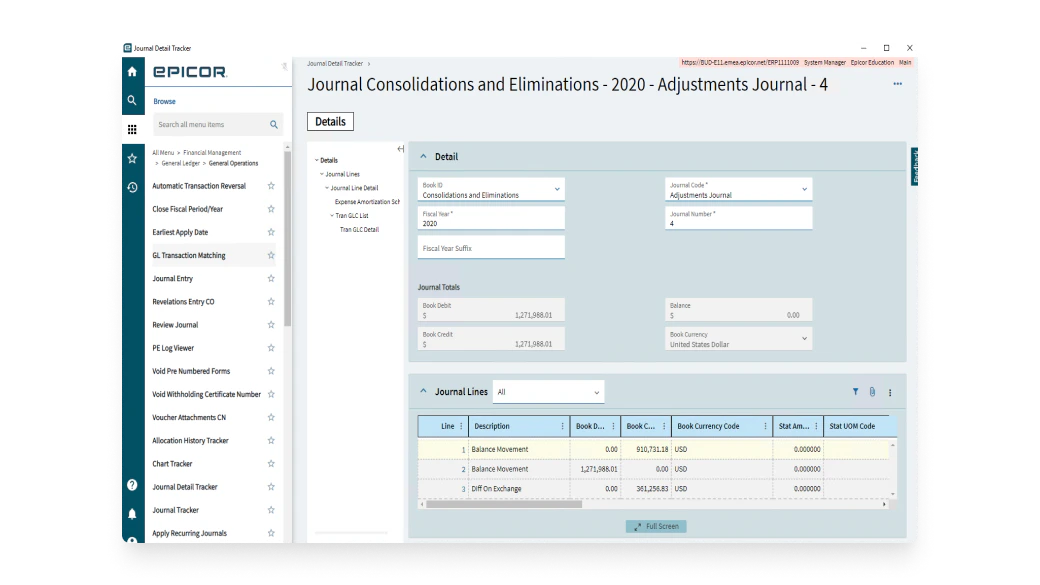The height and width of the screenshot is (585, 1040).
Task: Click Journal Detail Tracker breadcrumb at top
Action: 335,64
